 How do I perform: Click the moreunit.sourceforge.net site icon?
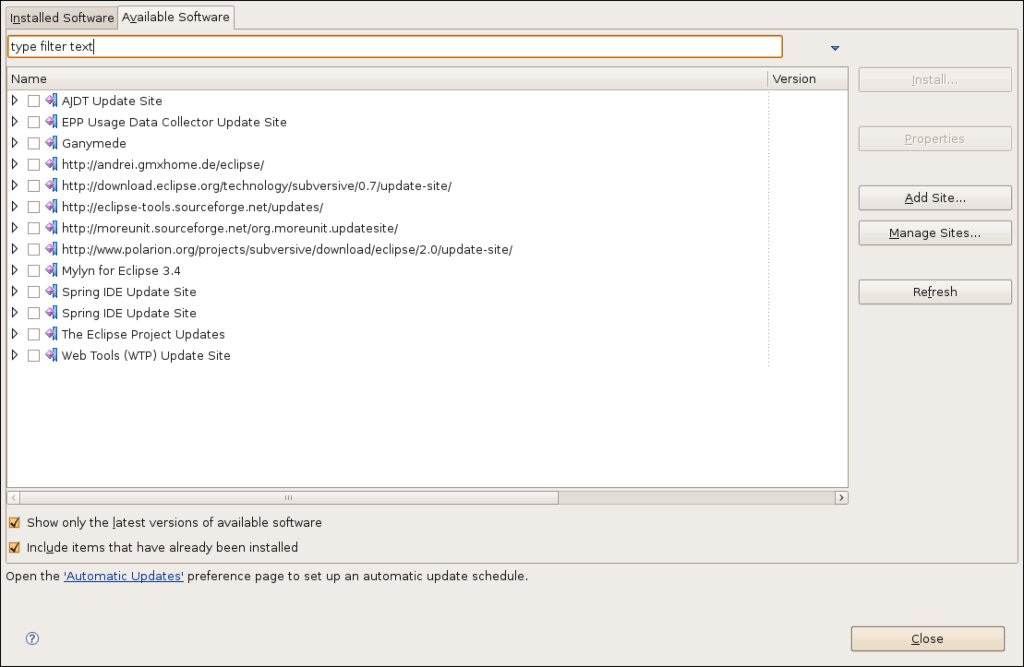[51, 228]
